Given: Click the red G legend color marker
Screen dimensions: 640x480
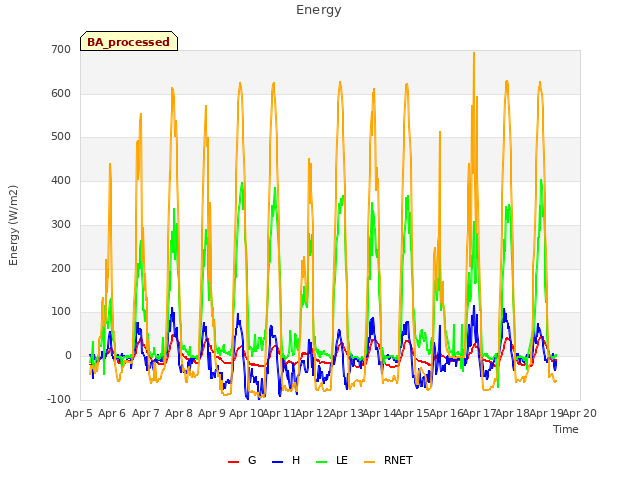Looking at the screenshot, I should click(233, 462).
